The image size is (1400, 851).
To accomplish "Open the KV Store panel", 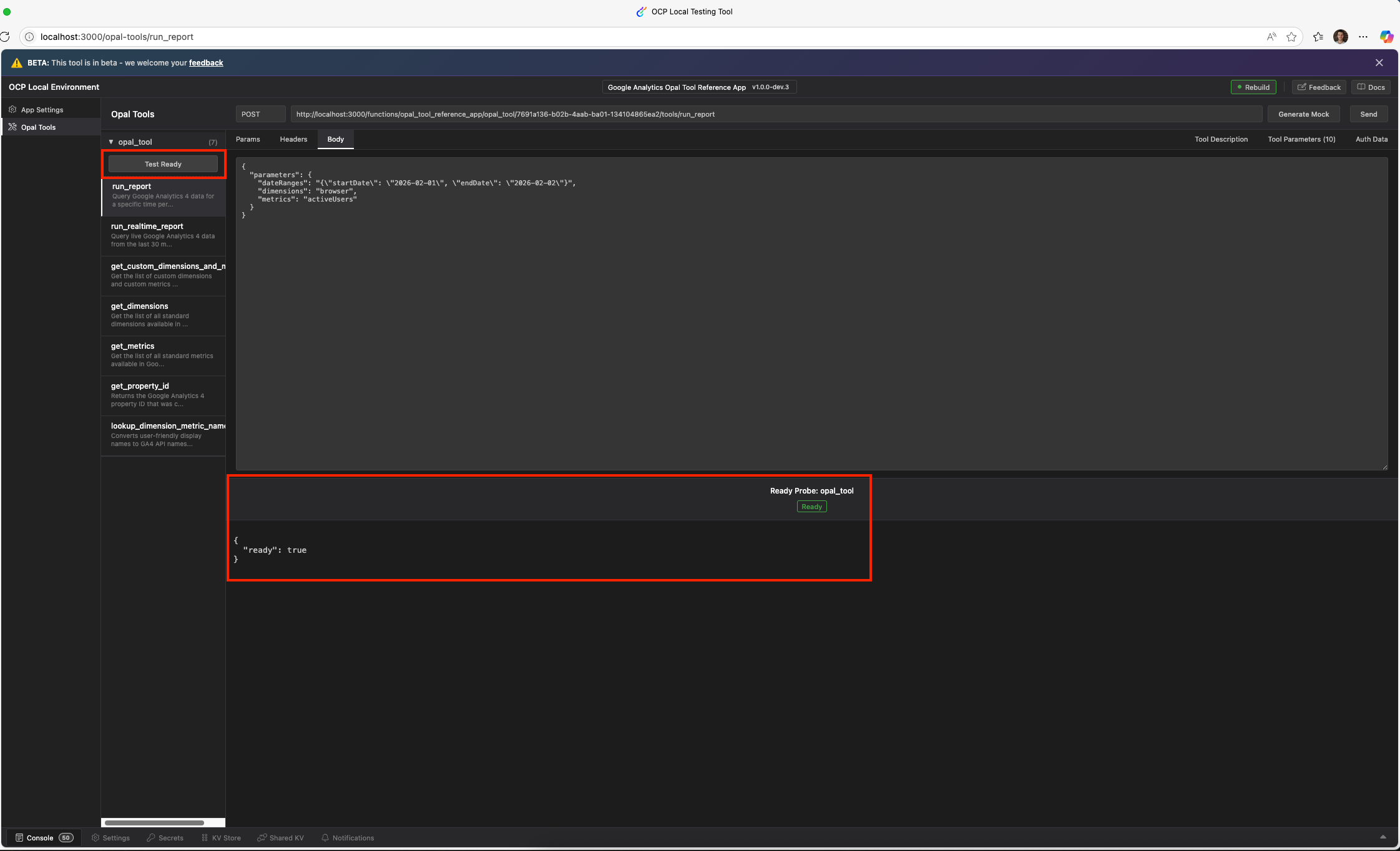I will click(x=221, y=838).
